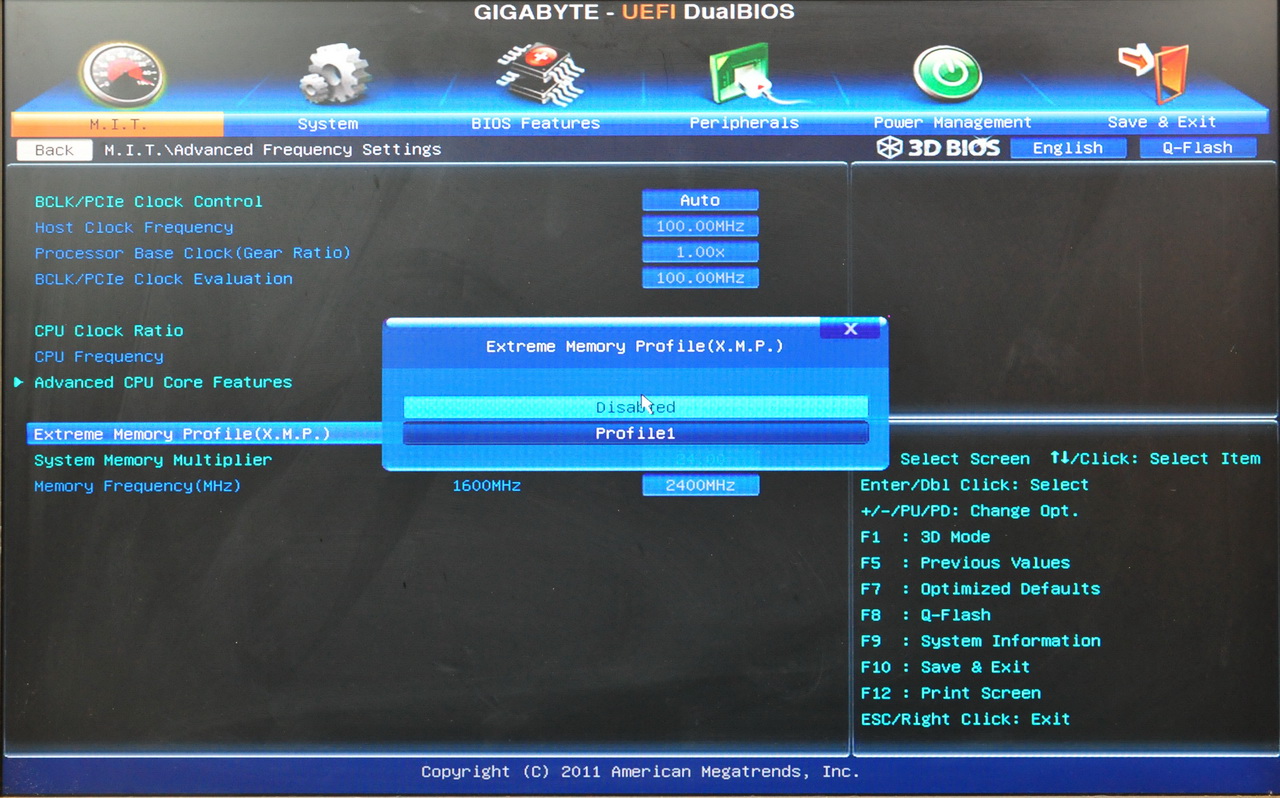Screen dimensions: 1280x798
Task: Click M.I.T.\Advanced Frequency Settings breadcrumb
Action: click(x=273, y=149)
